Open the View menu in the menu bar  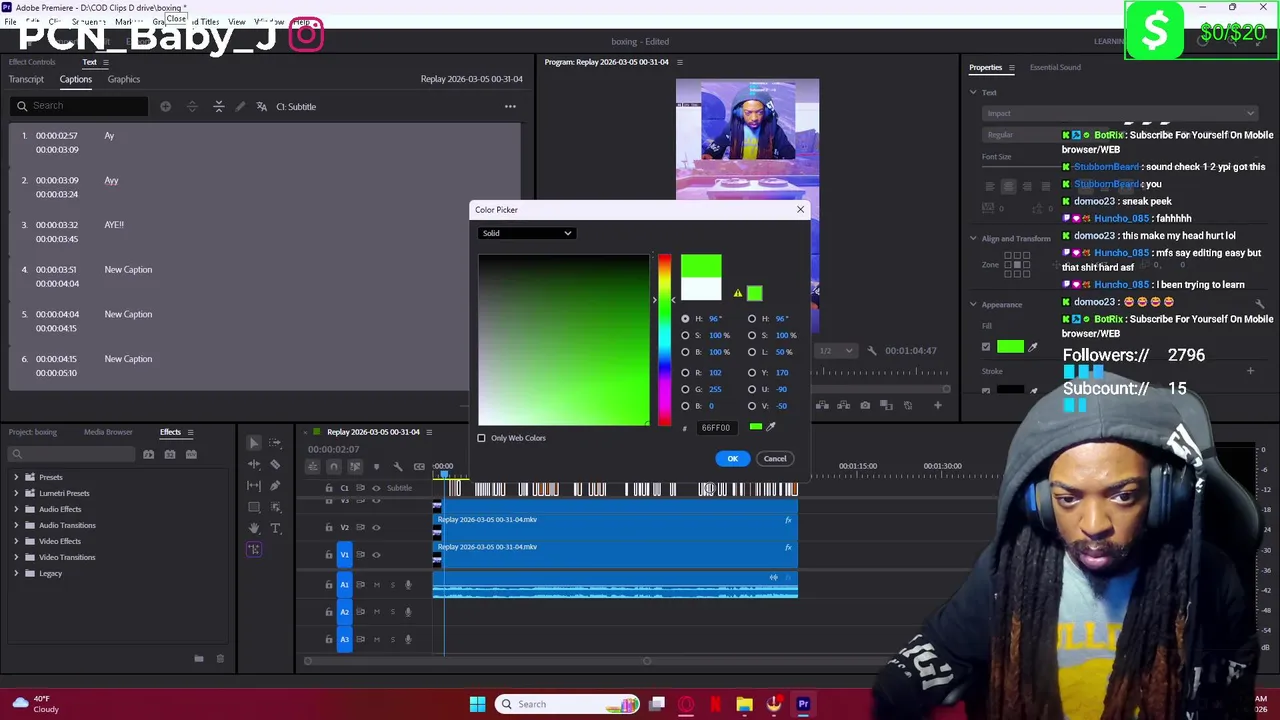coord(236,22)
